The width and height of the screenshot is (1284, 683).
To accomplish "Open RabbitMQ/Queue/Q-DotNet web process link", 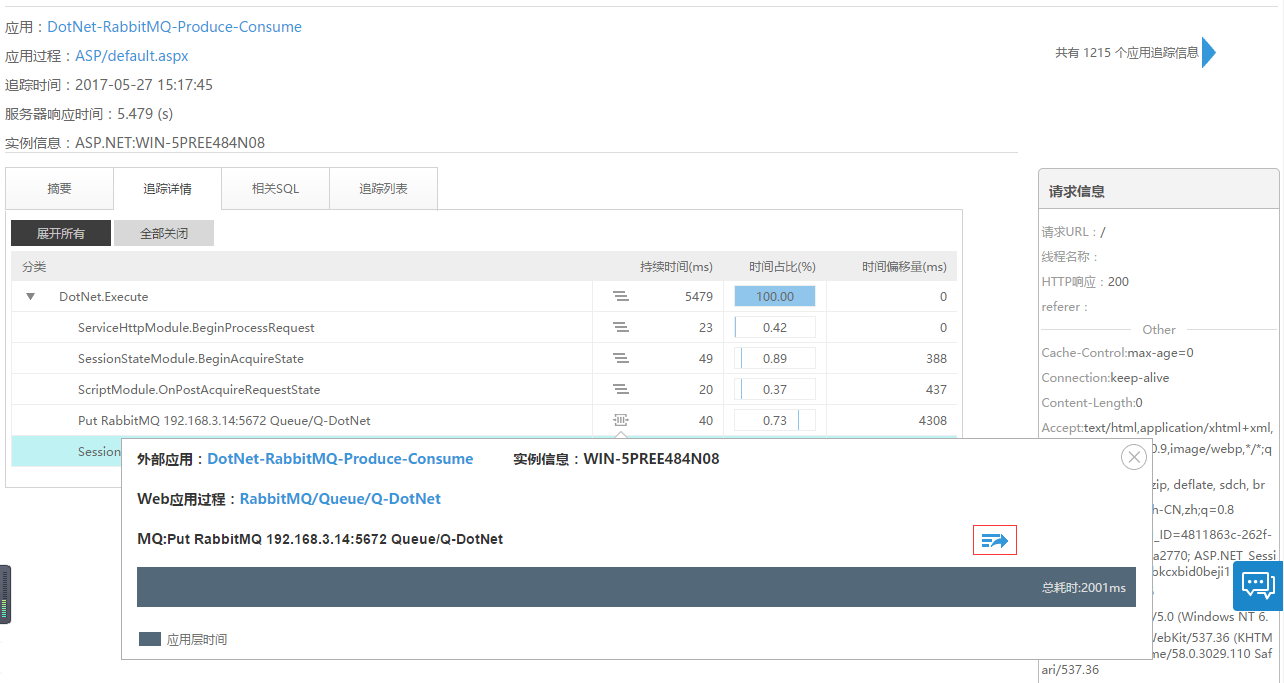I will pyautogui.click(x=340, y=499).
